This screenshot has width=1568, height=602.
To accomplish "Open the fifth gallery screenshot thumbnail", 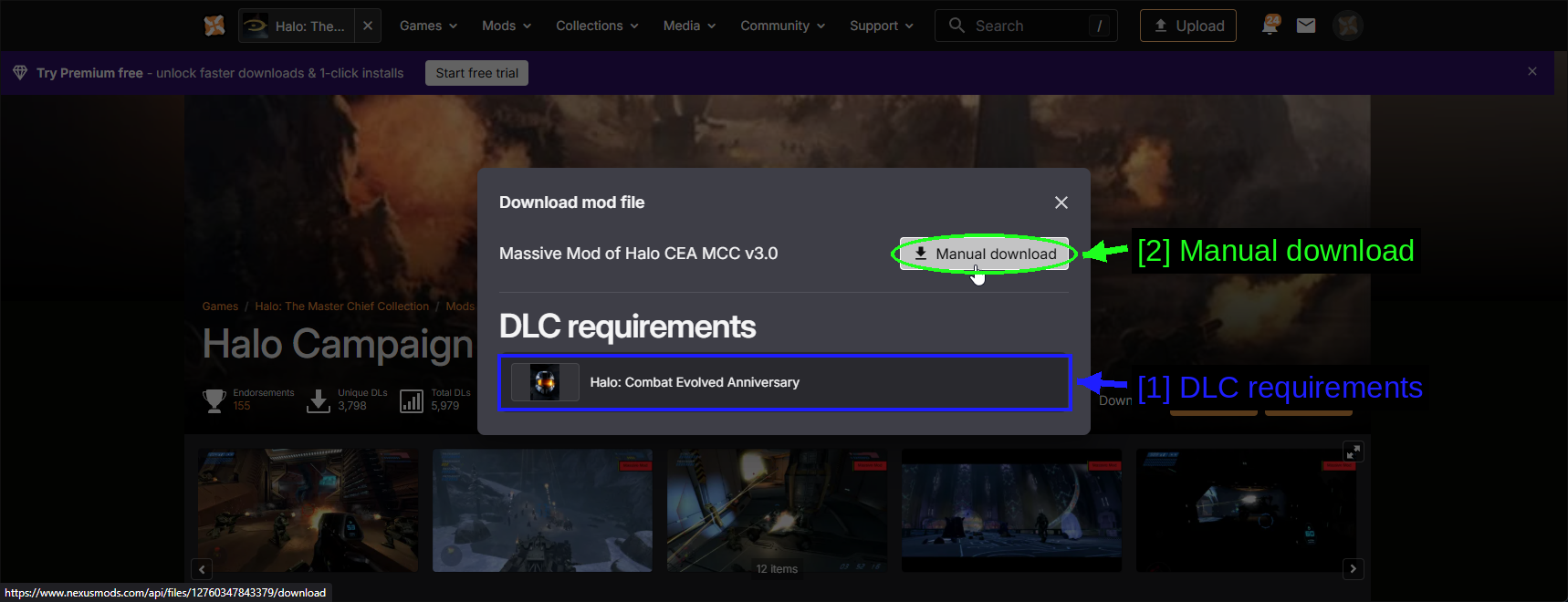I will point(1246,511).
